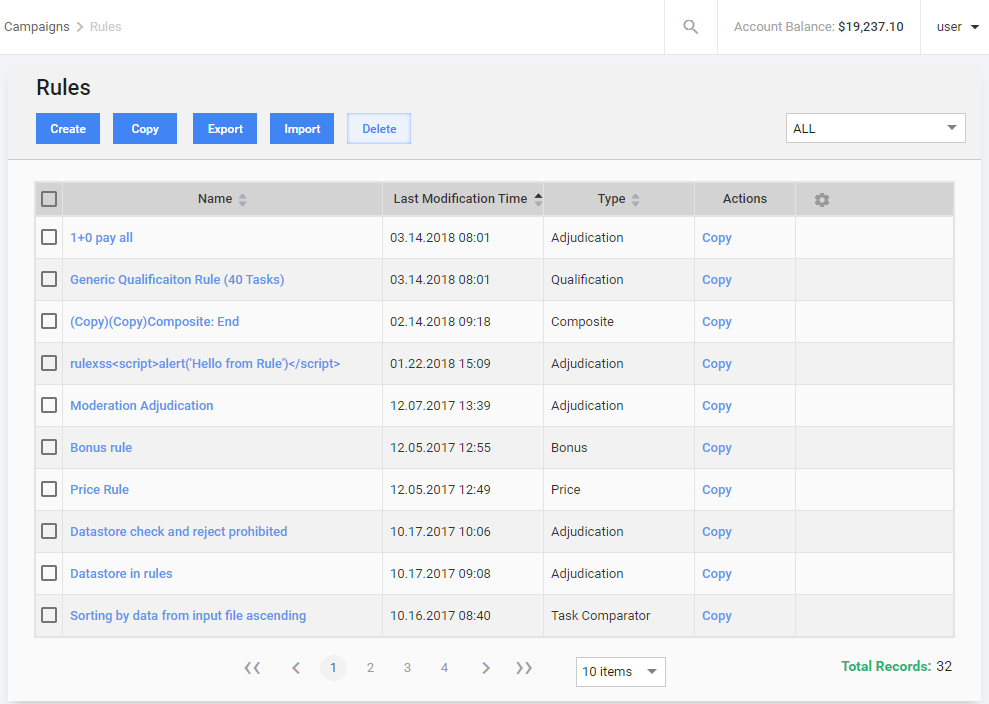
Task: Click the Delete button
Action: tap(379, 129)
